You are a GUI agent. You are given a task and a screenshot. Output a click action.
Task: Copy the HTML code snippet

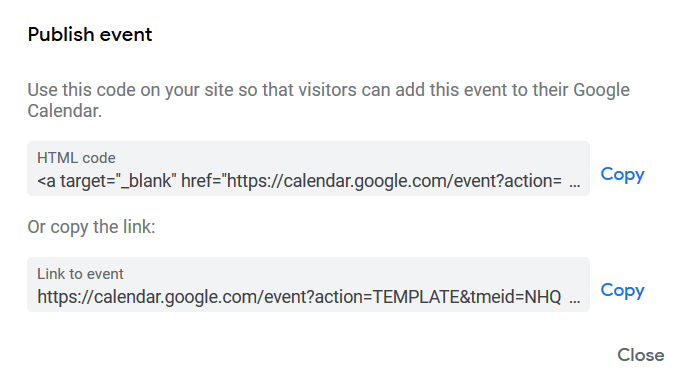pyautogui.click(x=622, y=174)
